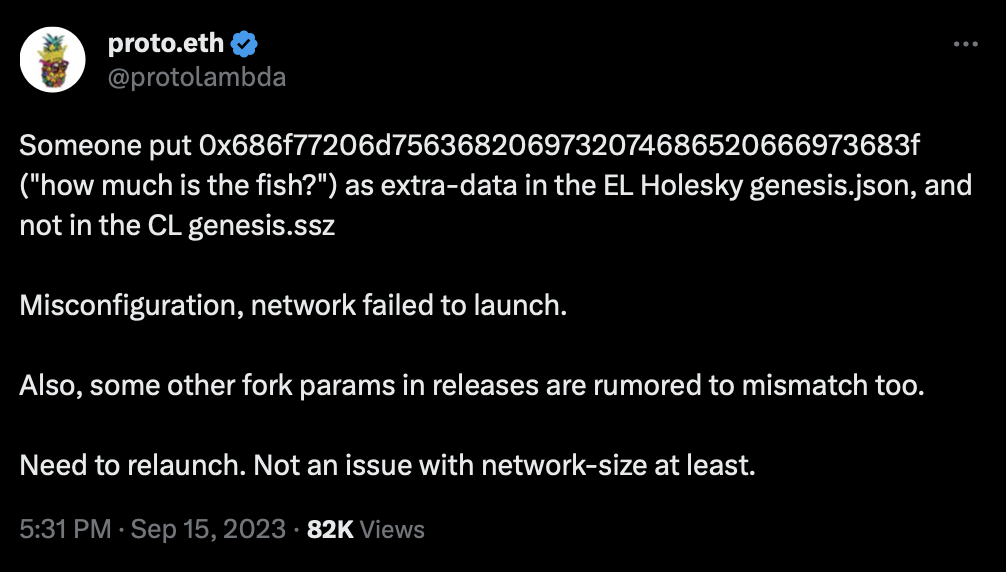
Task: Click the "Also, some other fork params" line
Action: click(x=472, y=385)
